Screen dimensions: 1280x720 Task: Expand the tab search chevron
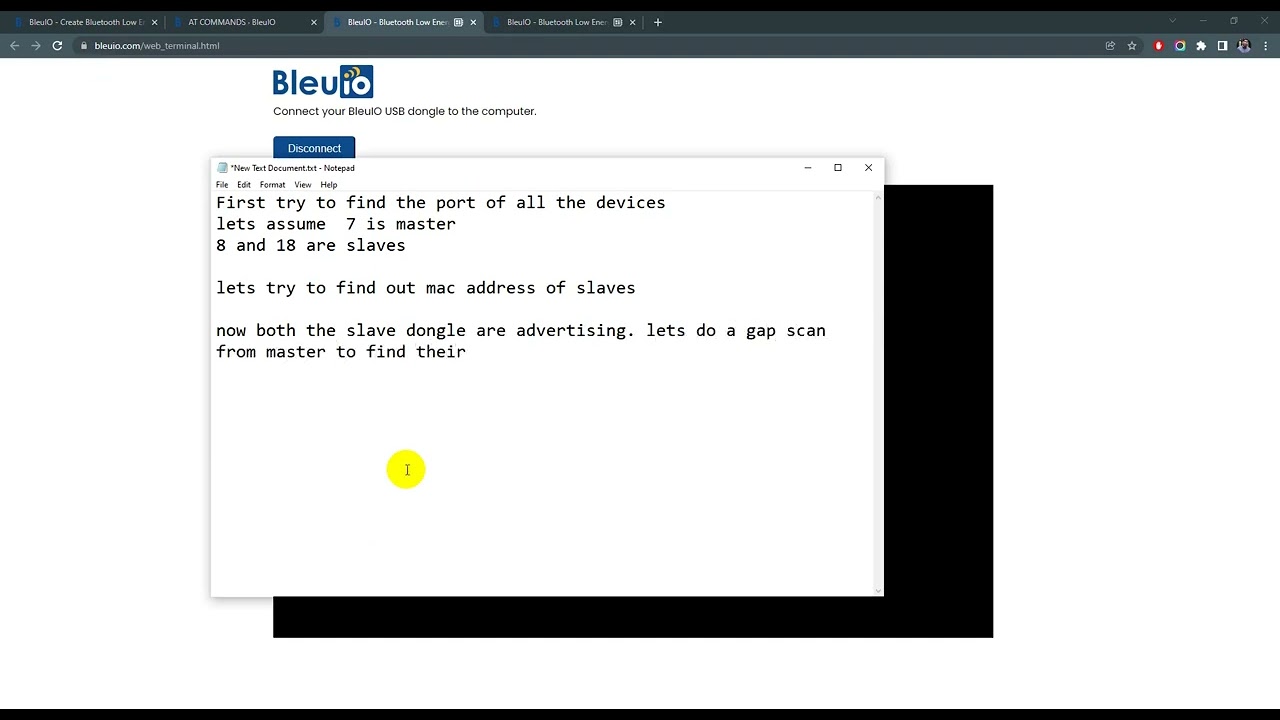click(1173, 21)
